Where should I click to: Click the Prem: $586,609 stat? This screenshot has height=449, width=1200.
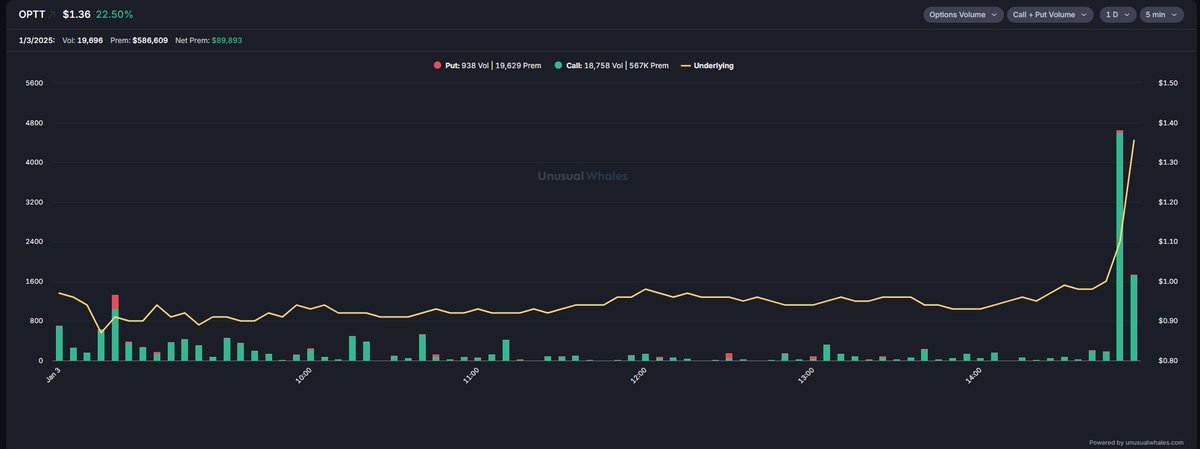pyautogui.click(x=140, y=40)
